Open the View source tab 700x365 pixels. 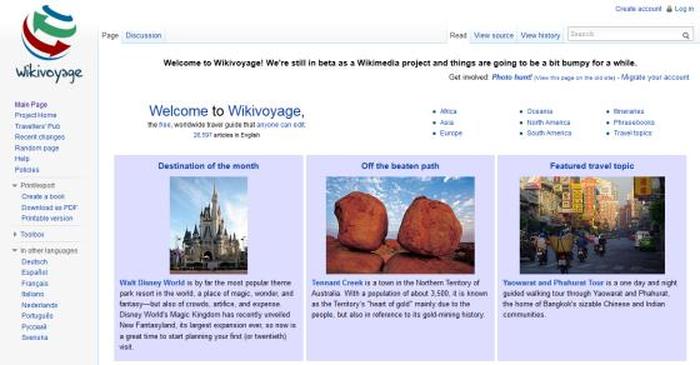[493, 35]
